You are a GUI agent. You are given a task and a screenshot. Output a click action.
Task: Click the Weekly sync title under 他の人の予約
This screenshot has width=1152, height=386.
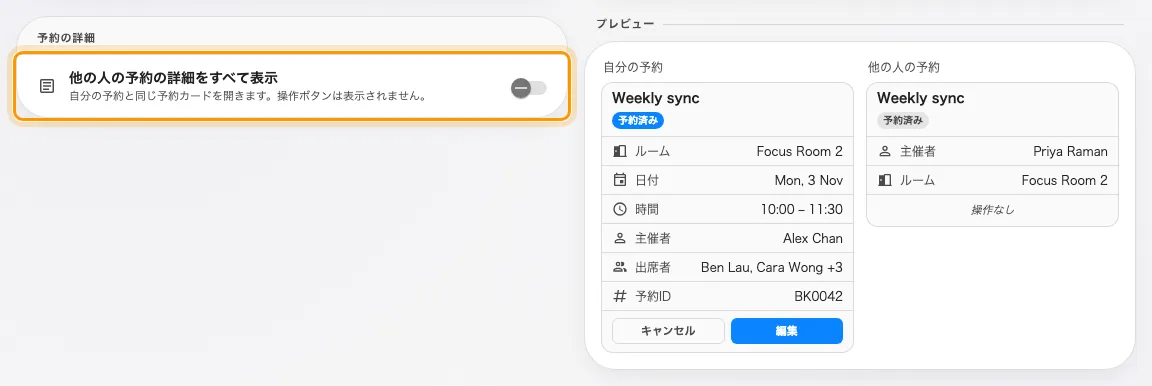tap(921, 98)
